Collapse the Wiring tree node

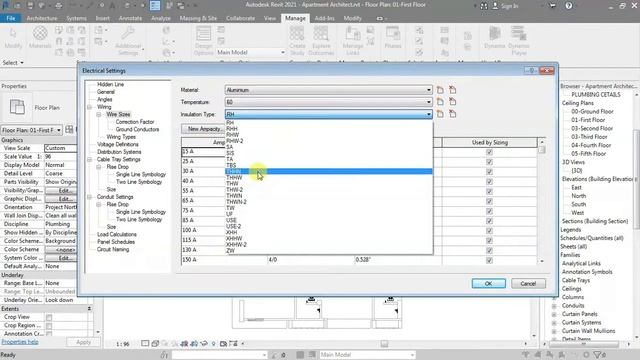pos(89,107)
